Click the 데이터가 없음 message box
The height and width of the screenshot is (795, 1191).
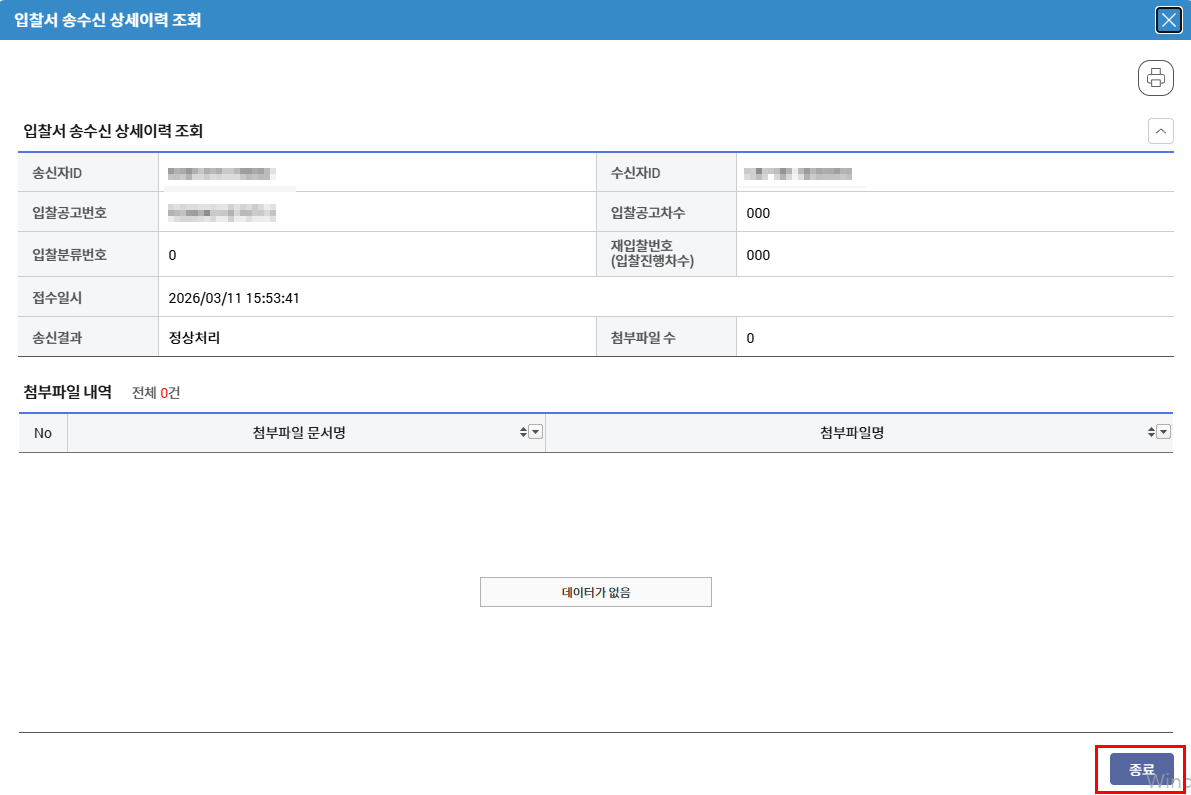pos(596,592)
